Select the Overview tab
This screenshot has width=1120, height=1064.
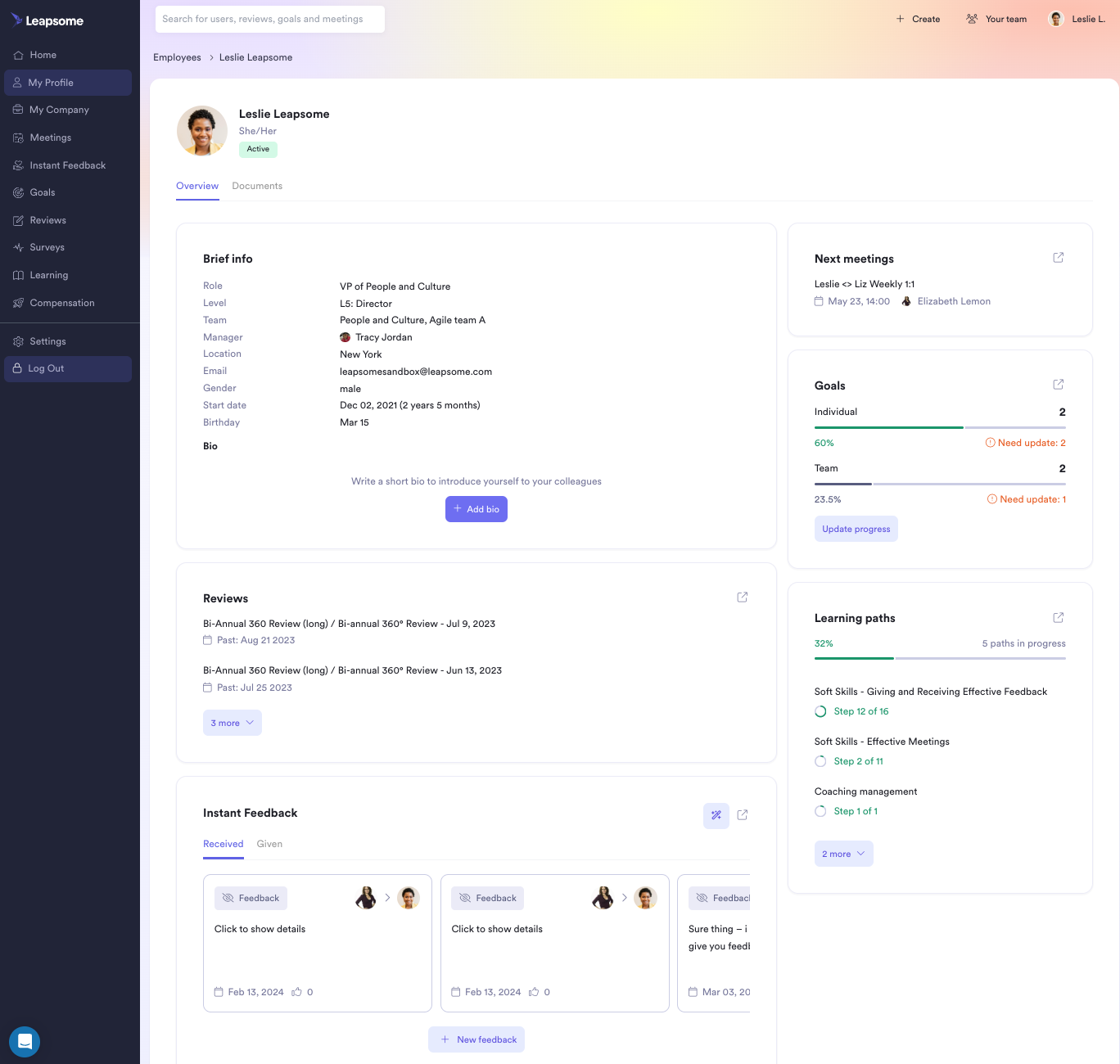click(197, 186)
